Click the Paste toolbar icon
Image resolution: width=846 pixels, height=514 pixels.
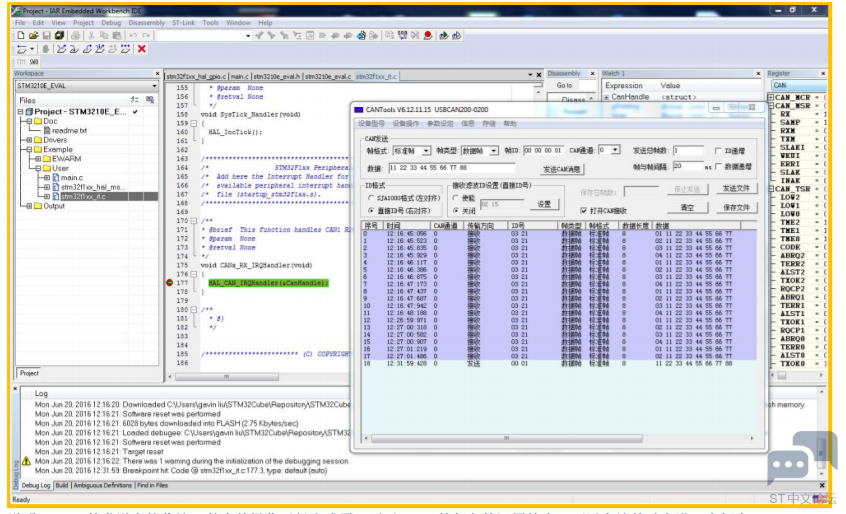117,36
